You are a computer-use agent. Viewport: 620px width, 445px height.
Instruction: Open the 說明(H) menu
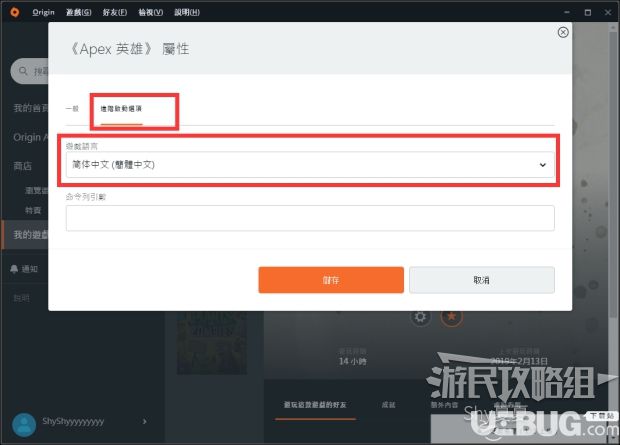(187, 12)
